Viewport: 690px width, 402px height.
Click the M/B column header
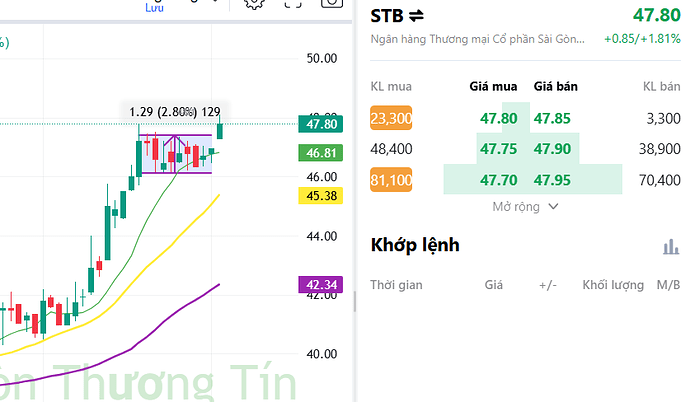tap(668, 285)
